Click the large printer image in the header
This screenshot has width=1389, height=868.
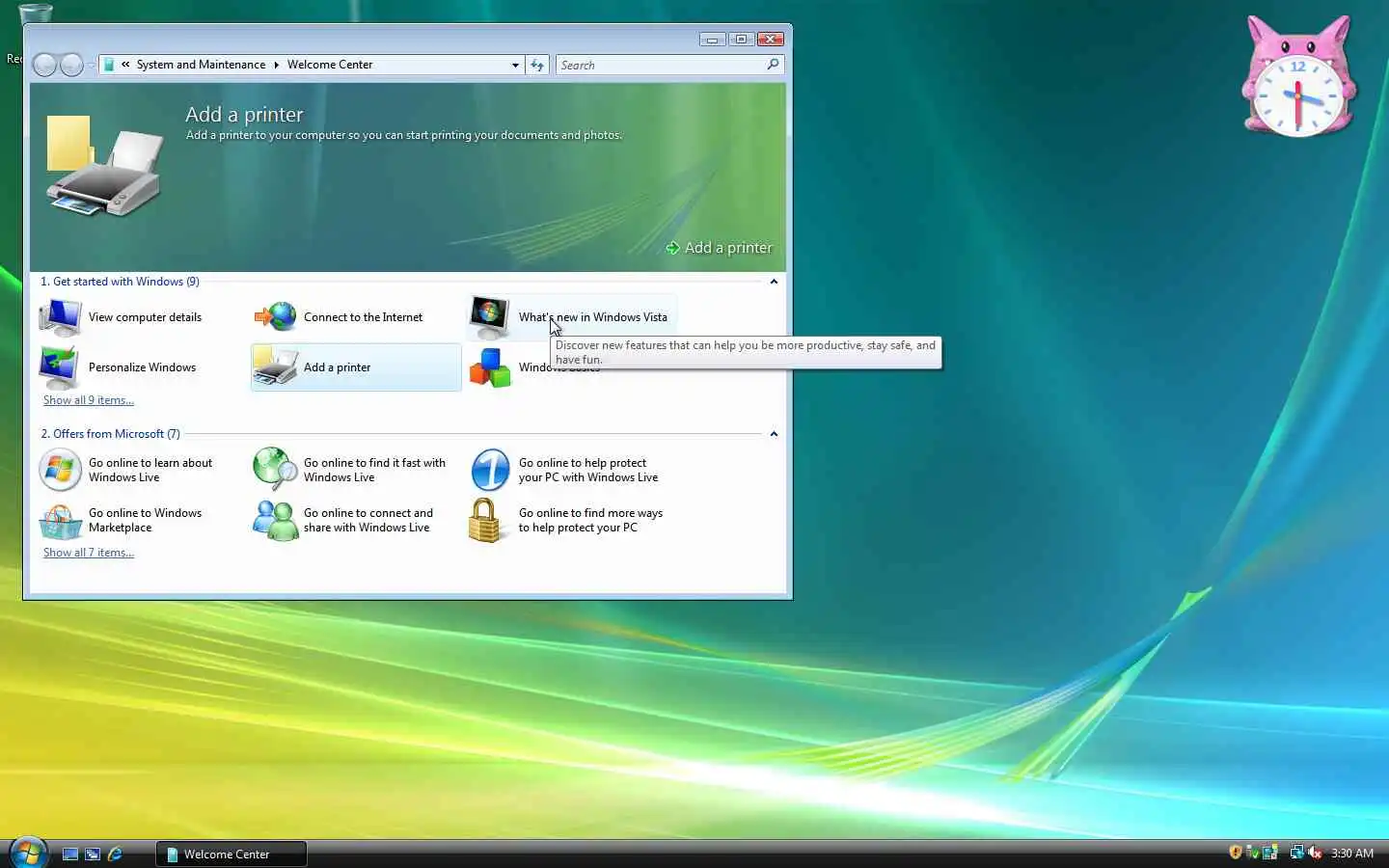coord(104,167)
